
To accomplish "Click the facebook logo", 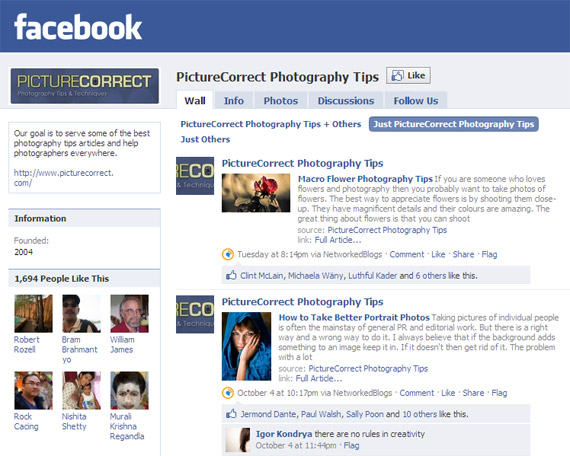I will [x=78, y=27].
